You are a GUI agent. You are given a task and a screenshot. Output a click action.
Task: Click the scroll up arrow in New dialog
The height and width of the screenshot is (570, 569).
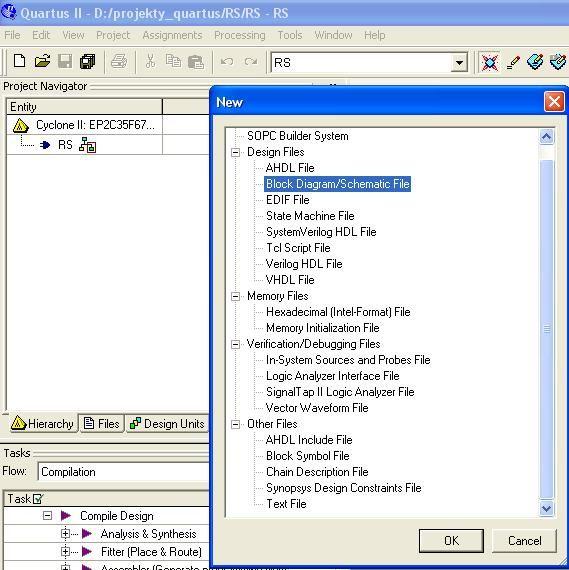point(546,137)
